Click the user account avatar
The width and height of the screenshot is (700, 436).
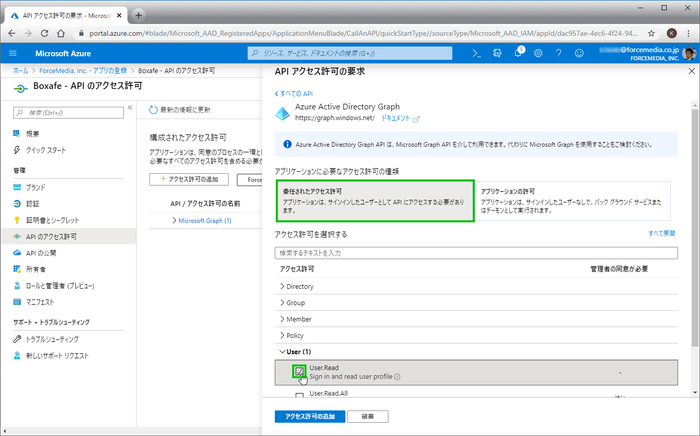point(689,54)
